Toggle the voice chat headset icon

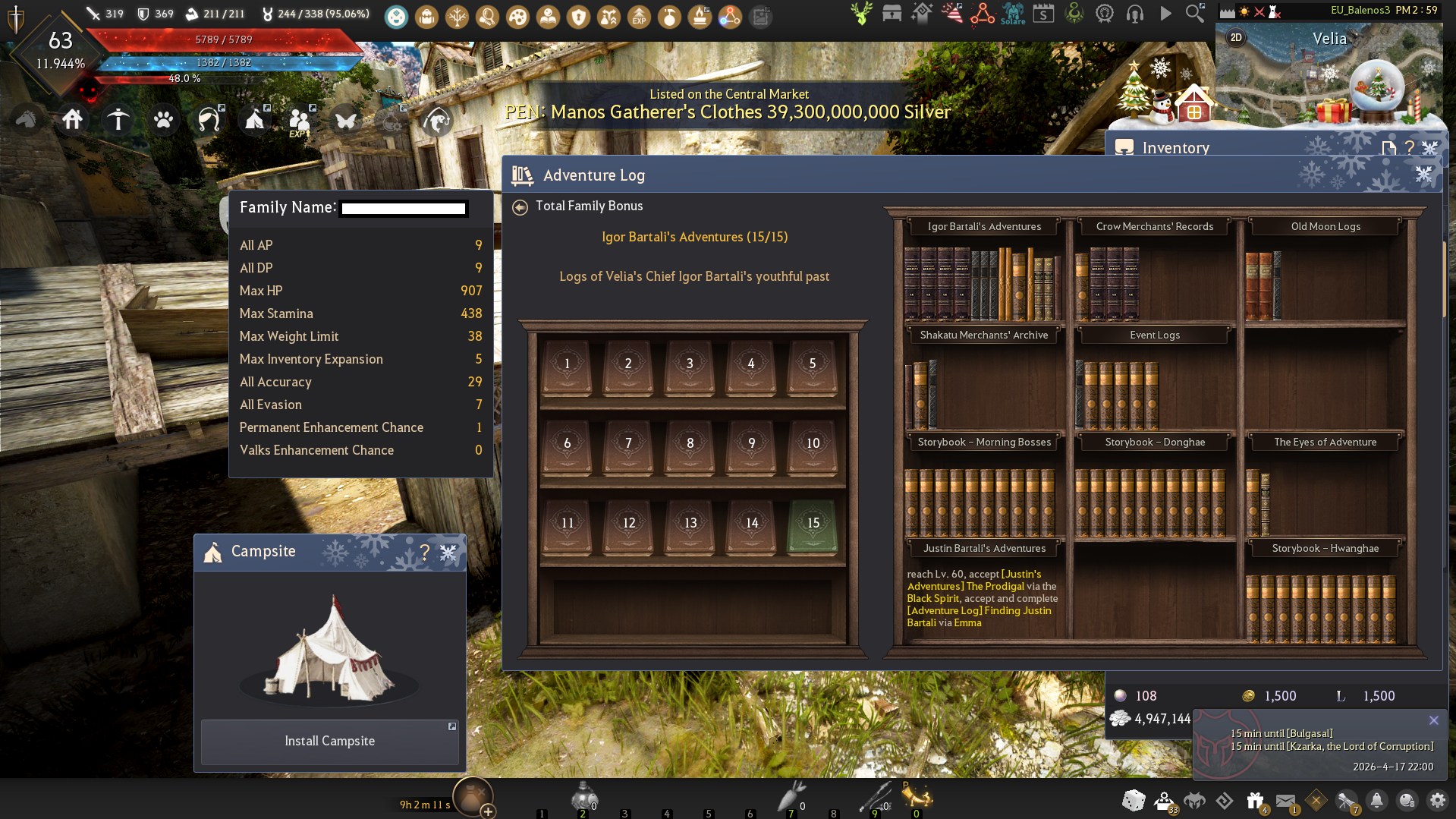click(x=1135, y=14)
